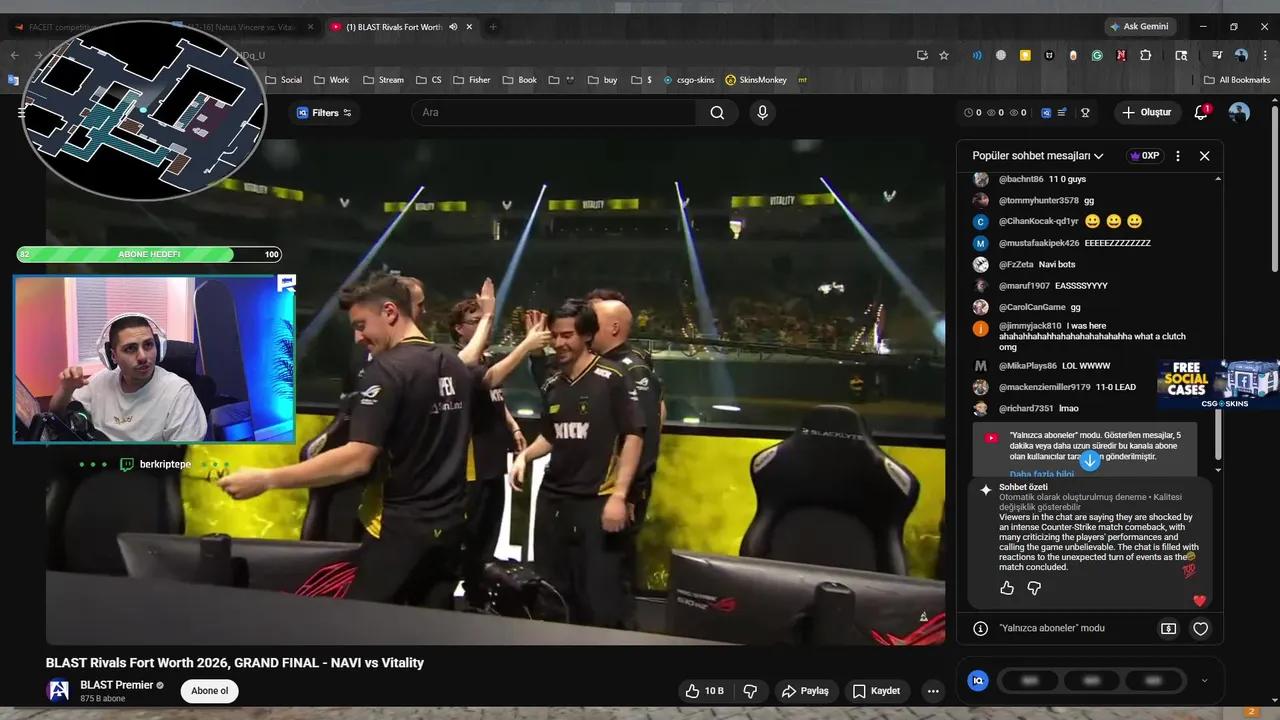Activate voice search microphone icon

(762, 113)
